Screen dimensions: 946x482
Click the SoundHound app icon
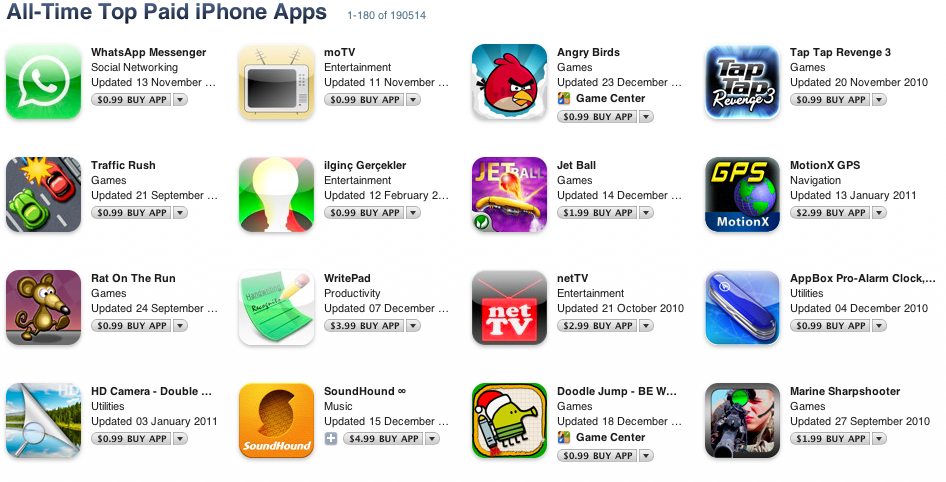[x=276, y=420]
